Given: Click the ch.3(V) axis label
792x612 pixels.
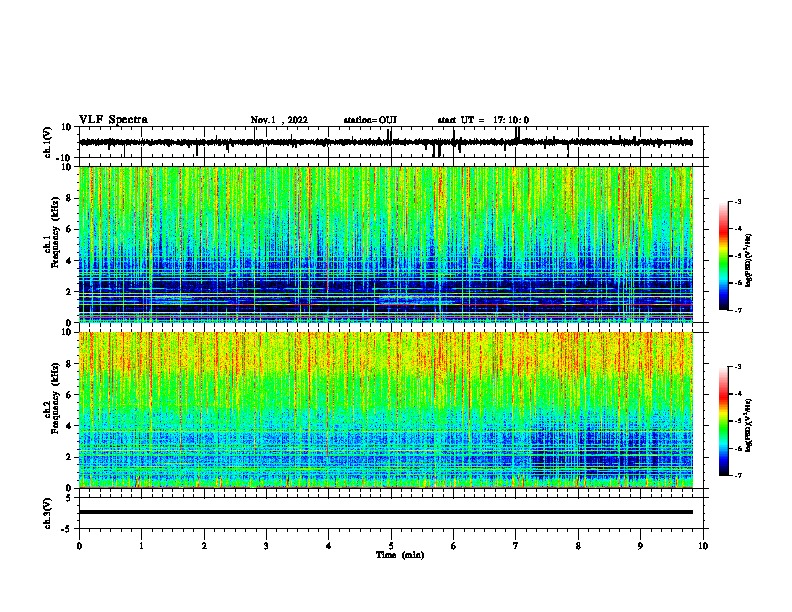Looking at the screenshot, I should point(48,513).
